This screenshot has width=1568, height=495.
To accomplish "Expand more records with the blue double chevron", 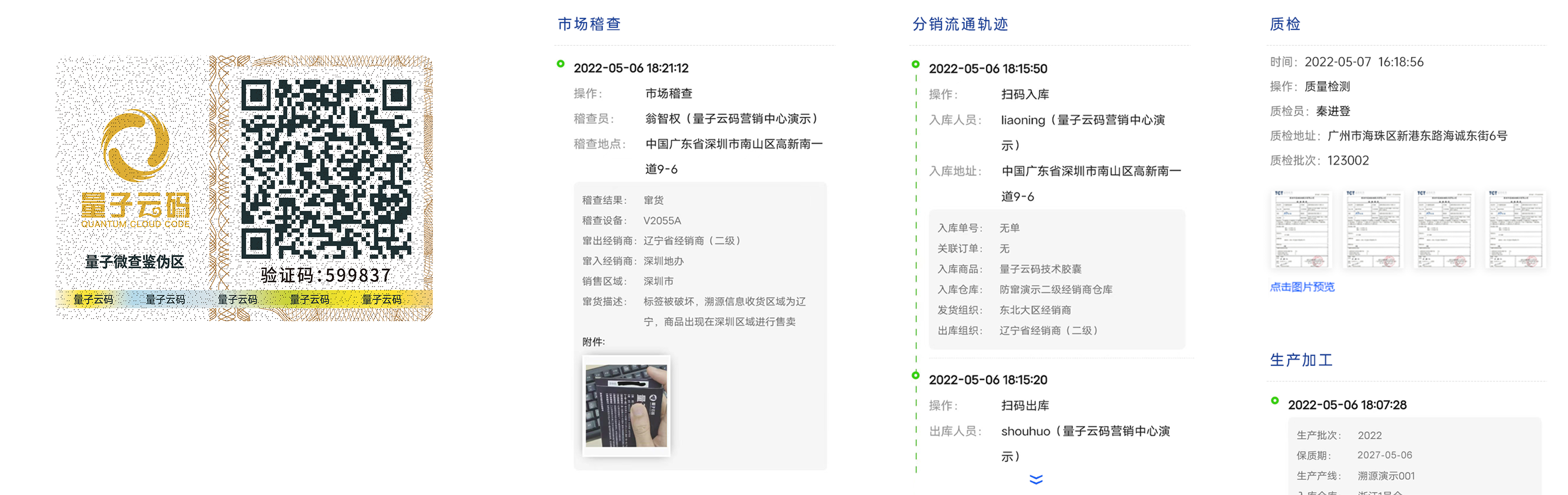I will coord(1036,480).
